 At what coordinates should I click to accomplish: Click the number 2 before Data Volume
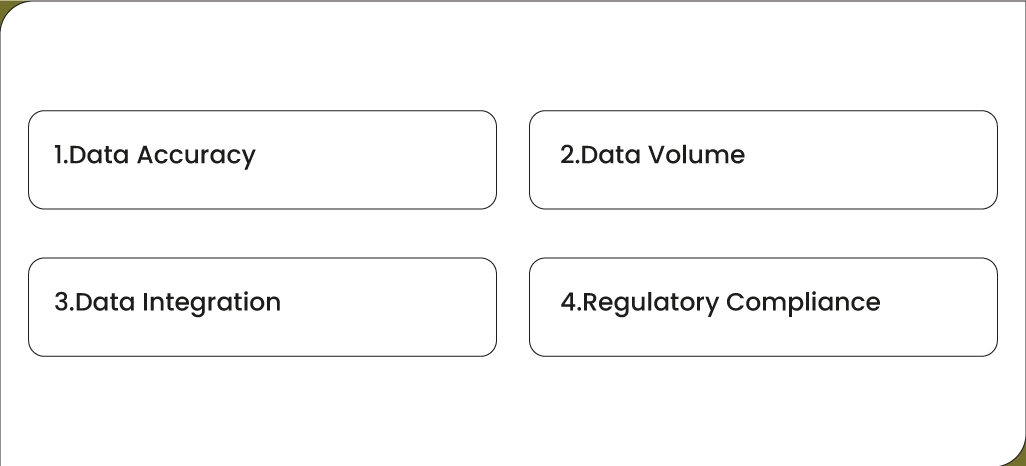[566, 155]
